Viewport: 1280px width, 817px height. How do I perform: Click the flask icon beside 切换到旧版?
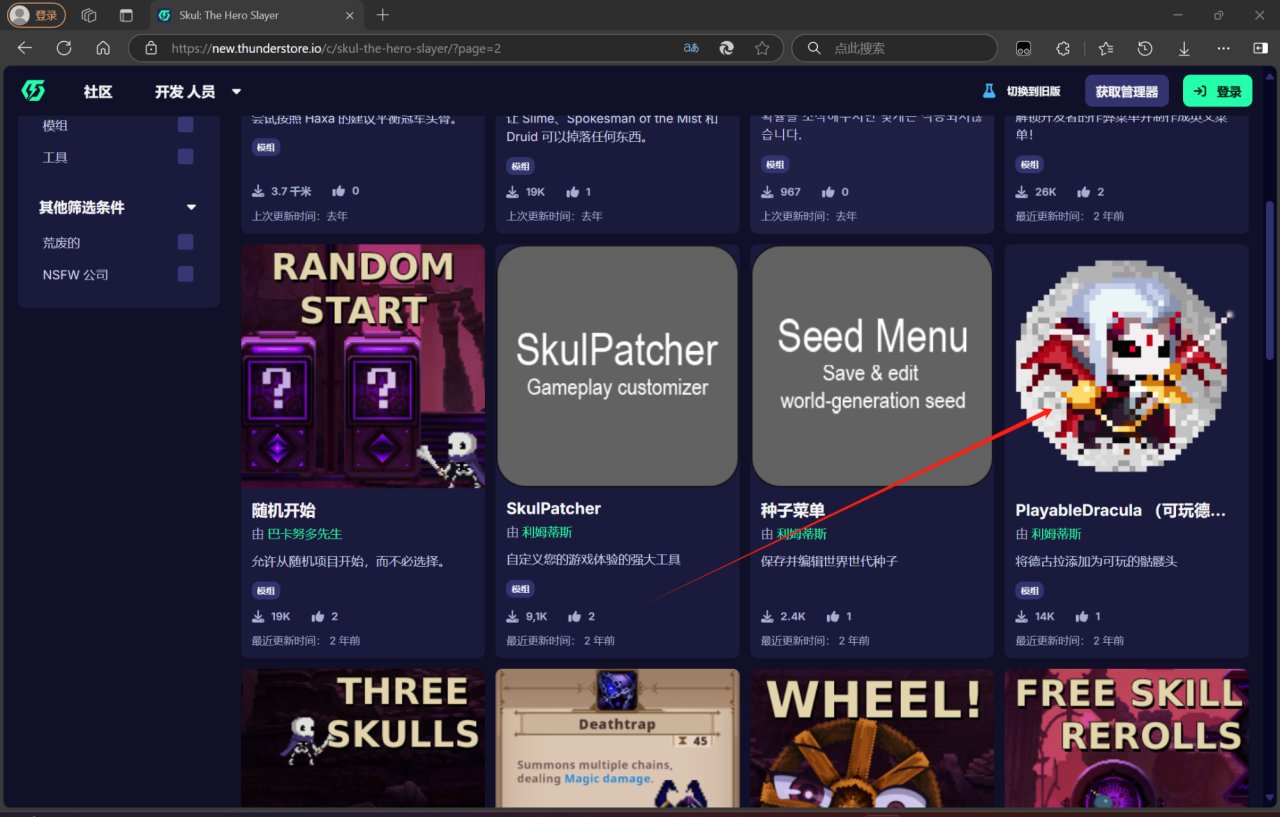(989, 91)
